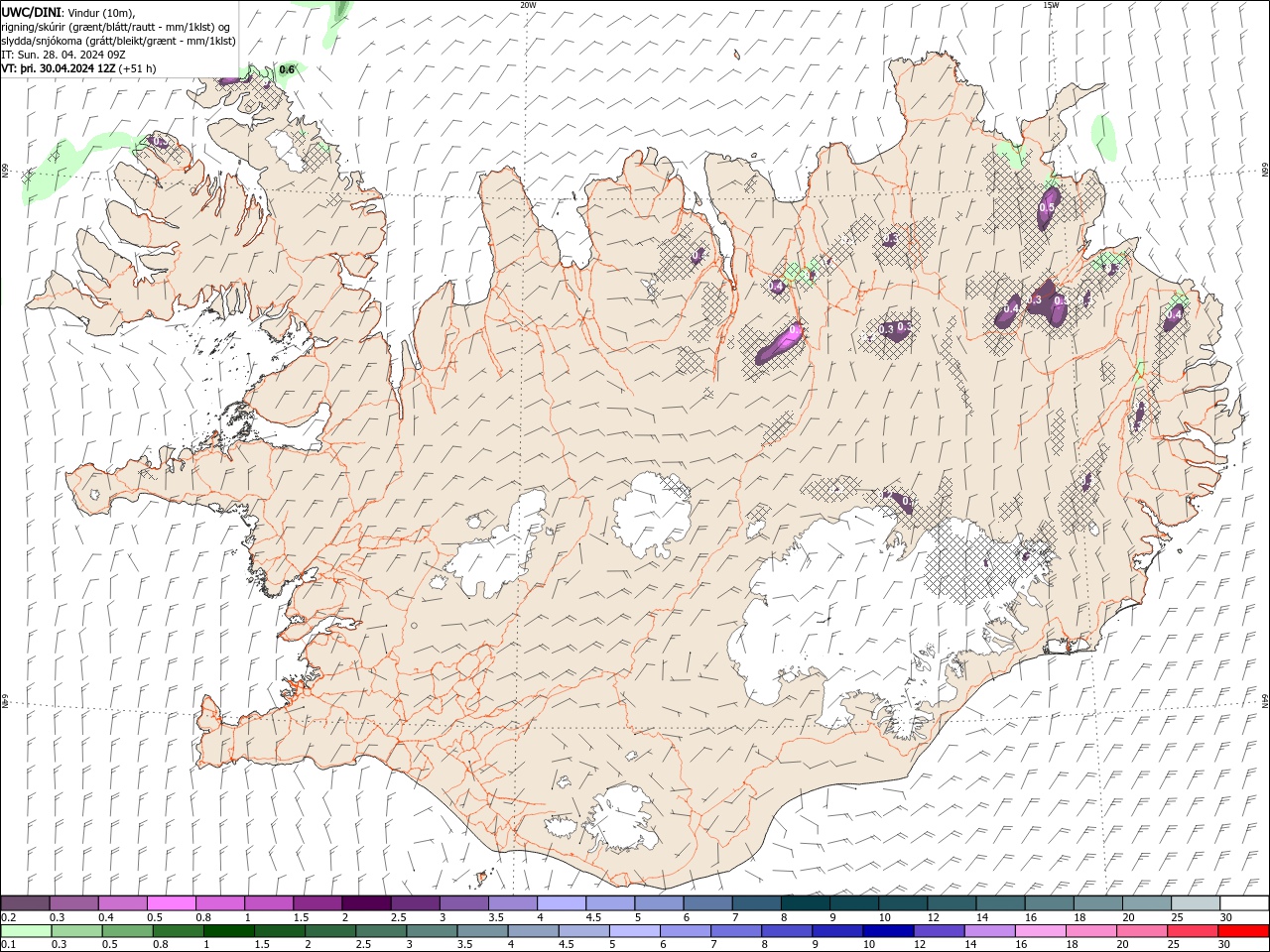
Task: Click the '(+51 h)' forecast offset text
Action: click(137, 68)
